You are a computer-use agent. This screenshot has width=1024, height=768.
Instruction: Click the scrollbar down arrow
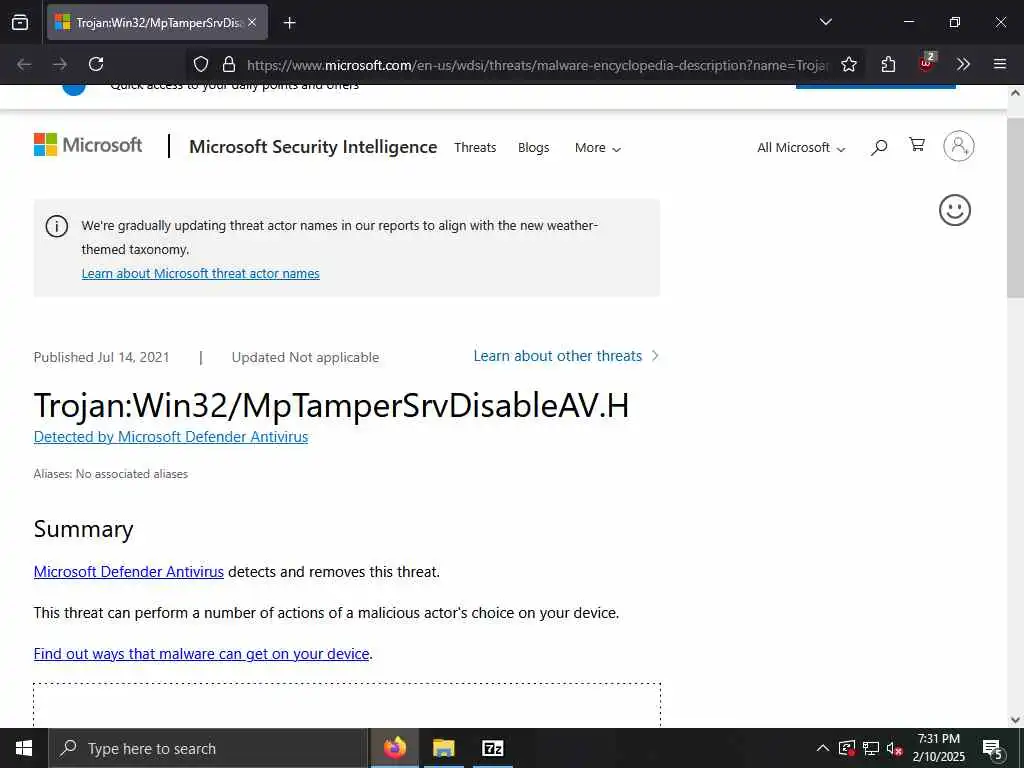point(1015,720)
